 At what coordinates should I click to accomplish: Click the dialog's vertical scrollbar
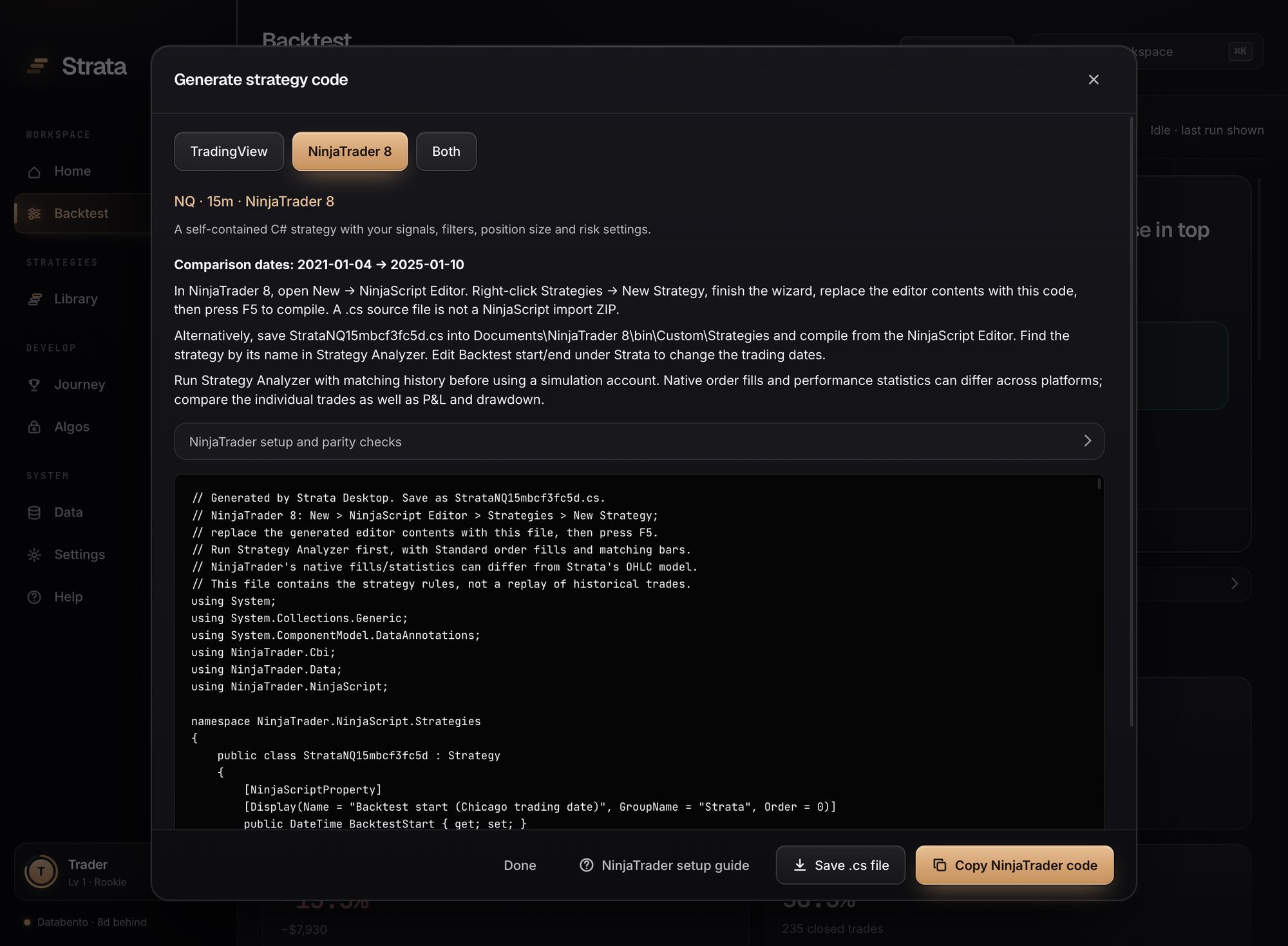1132,422
